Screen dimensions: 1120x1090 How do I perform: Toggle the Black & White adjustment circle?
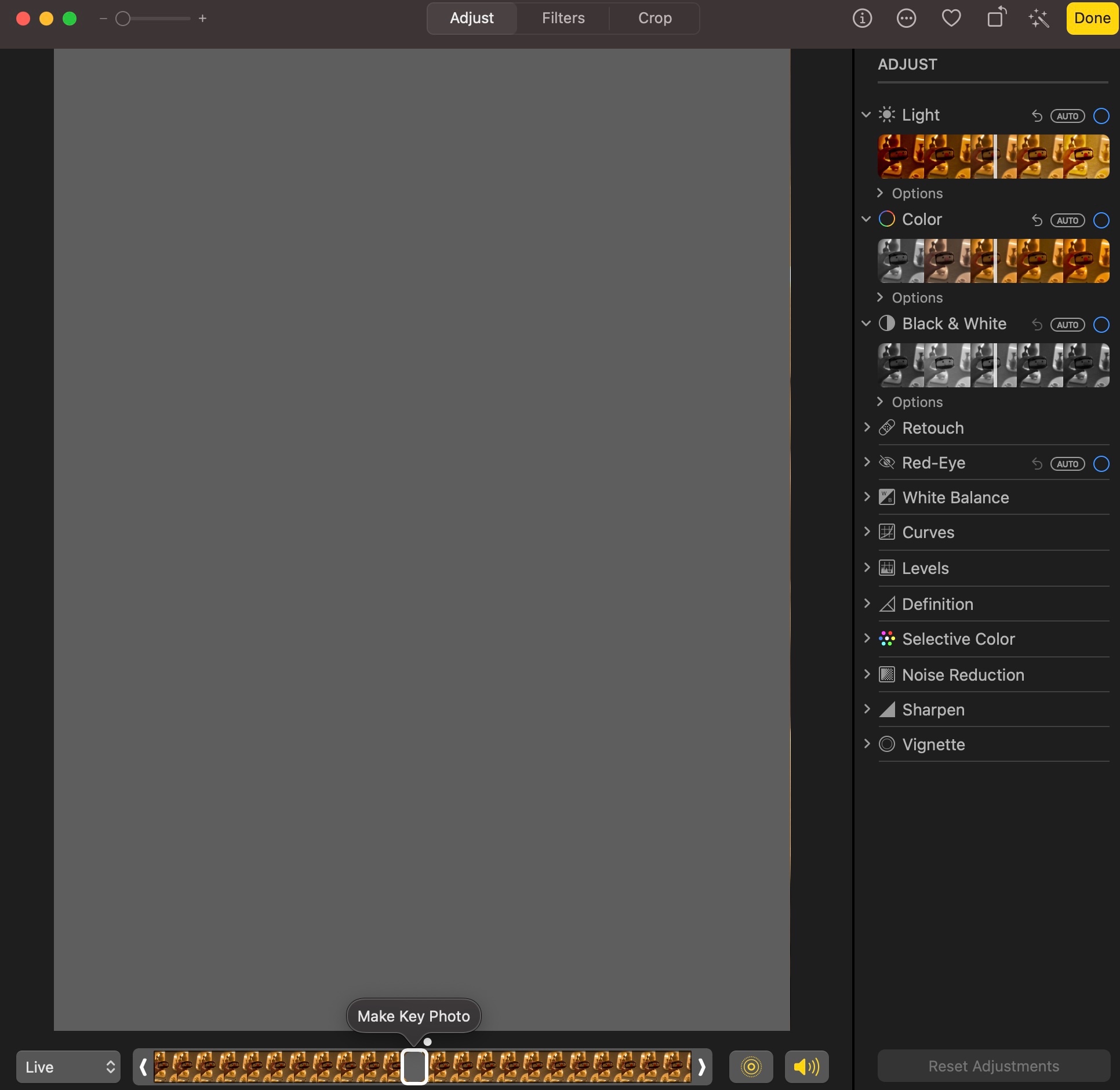tap(1101, 325)
